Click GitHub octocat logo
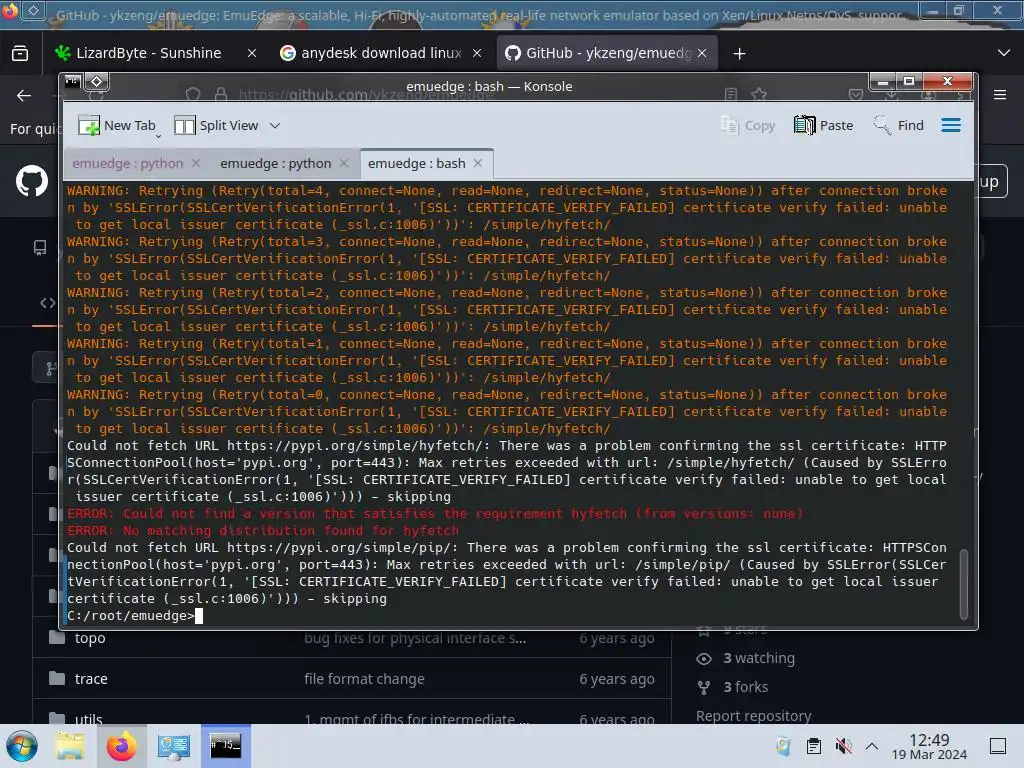The height and width of the screenshot is (768, 1024). point(32,181)
